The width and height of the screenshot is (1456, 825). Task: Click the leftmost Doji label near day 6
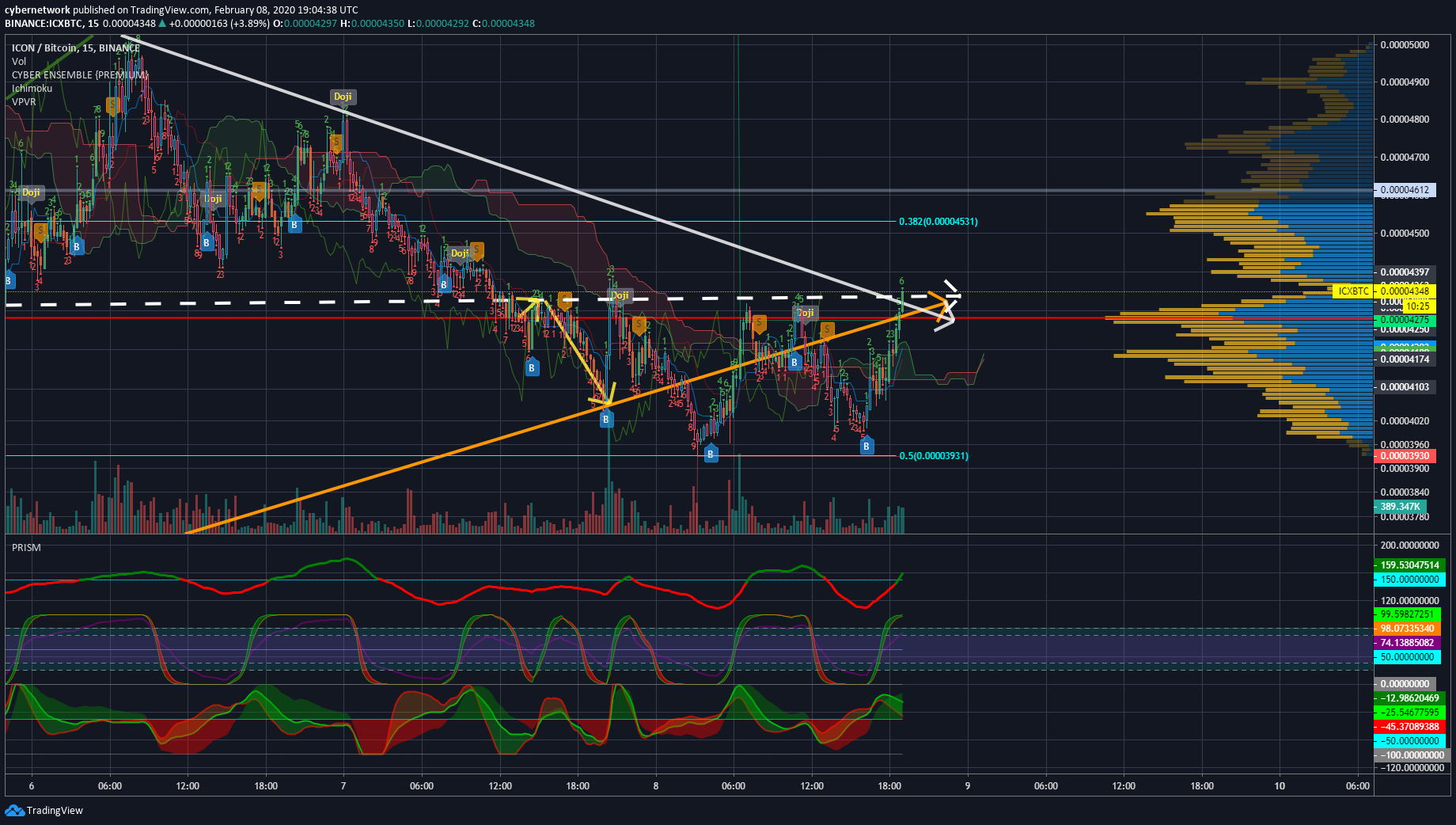31,192
